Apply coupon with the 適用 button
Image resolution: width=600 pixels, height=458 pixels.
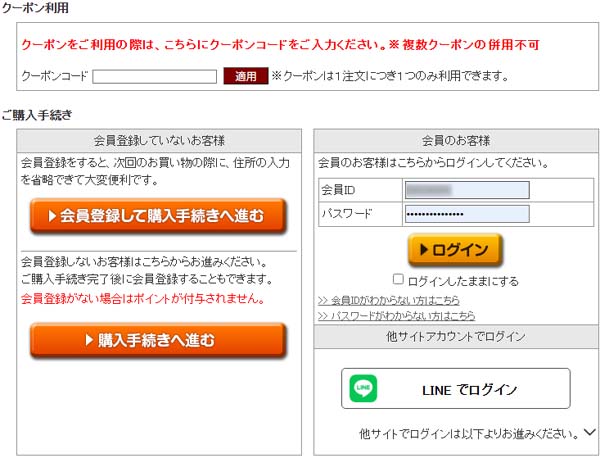pyautogui.click(x=246, y=76)
